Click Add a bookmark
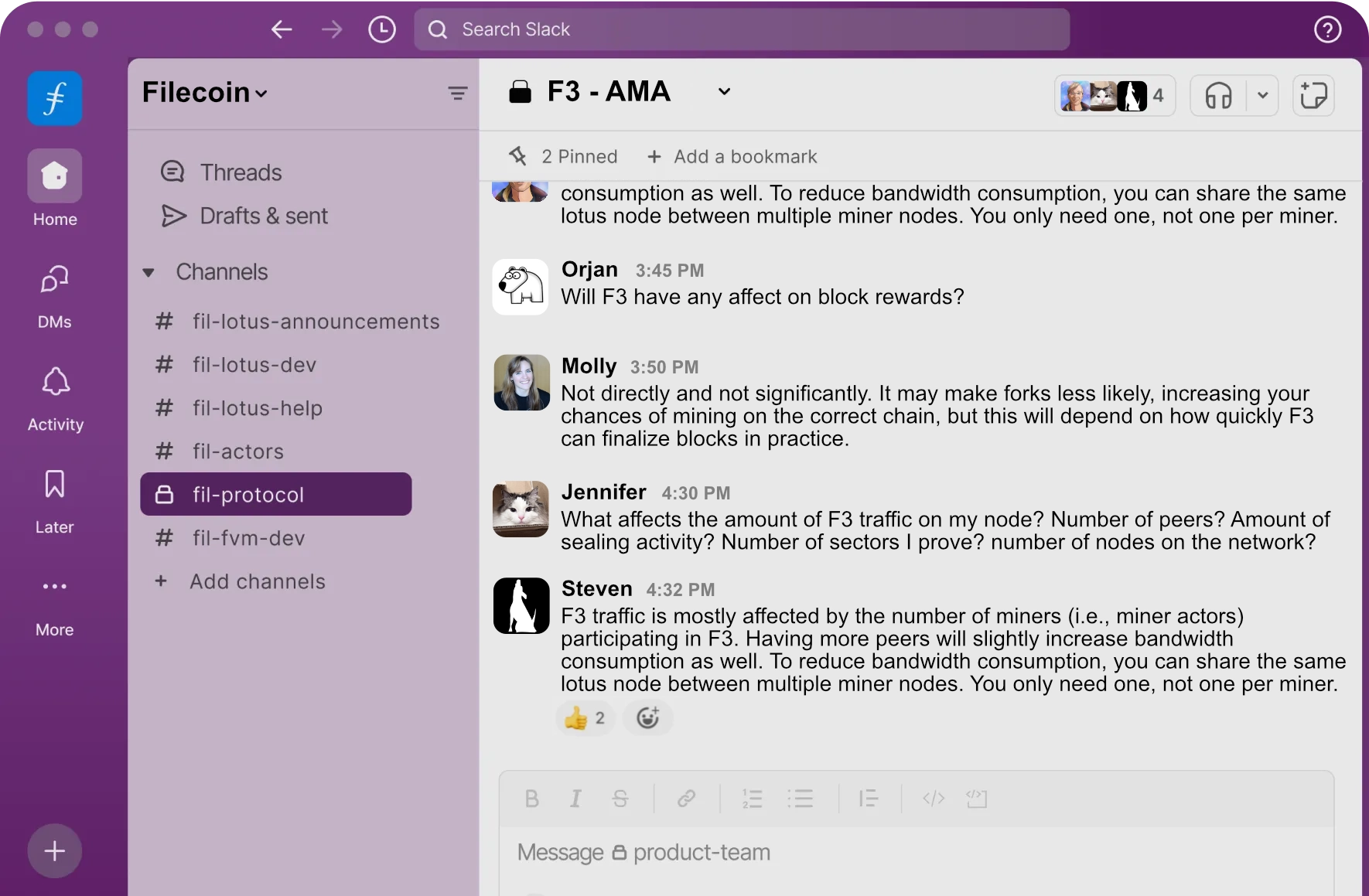The image size is (1369, 896). [x=732, y=157]
